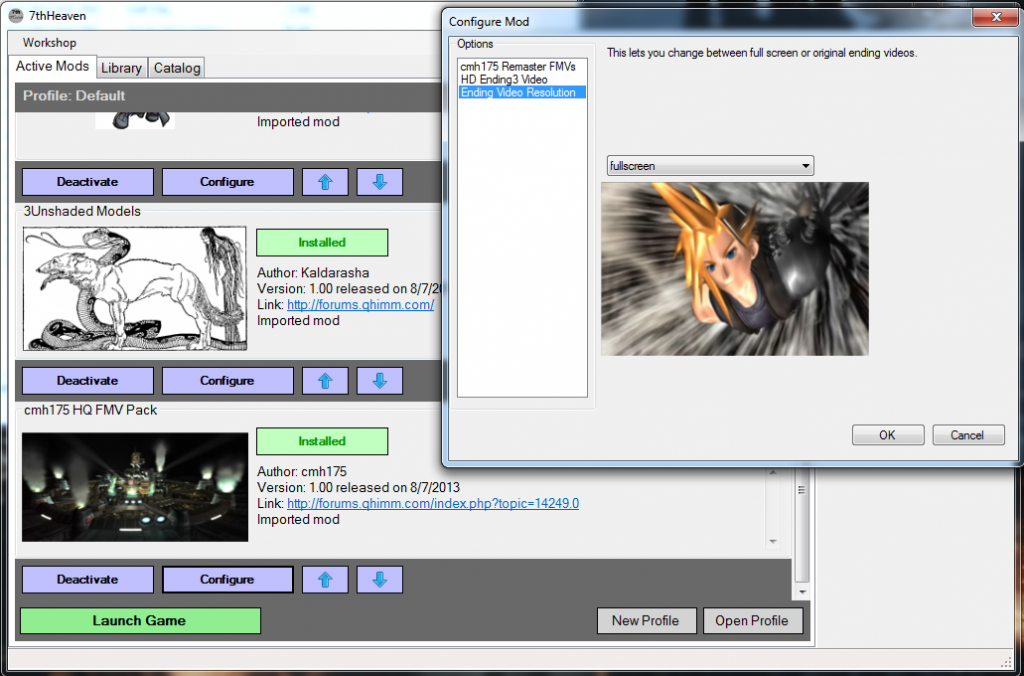The width and height of the screenshot is (1024, 676).
Task: Move 3Unshaded Models up in load order
Action: [325, 381]
